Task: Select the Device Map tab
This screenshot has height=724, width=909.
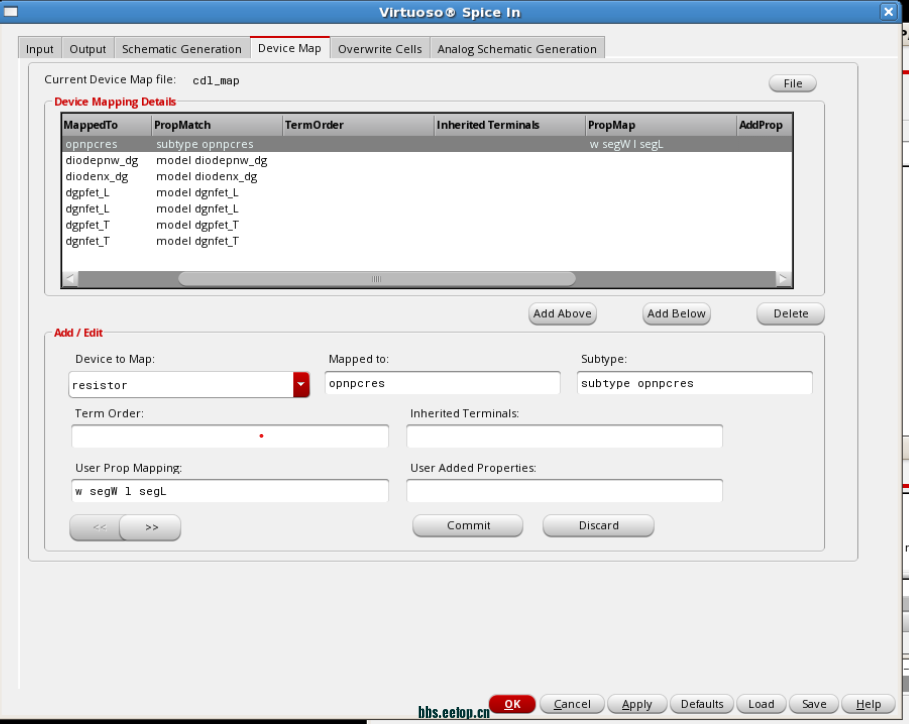Action: 289,48
